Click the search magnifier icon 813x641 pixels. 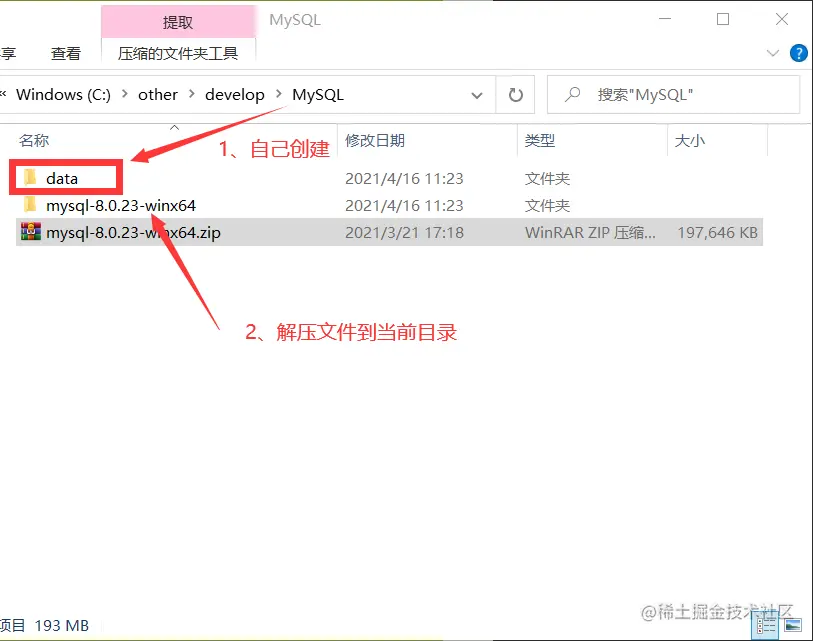(572, 94)
